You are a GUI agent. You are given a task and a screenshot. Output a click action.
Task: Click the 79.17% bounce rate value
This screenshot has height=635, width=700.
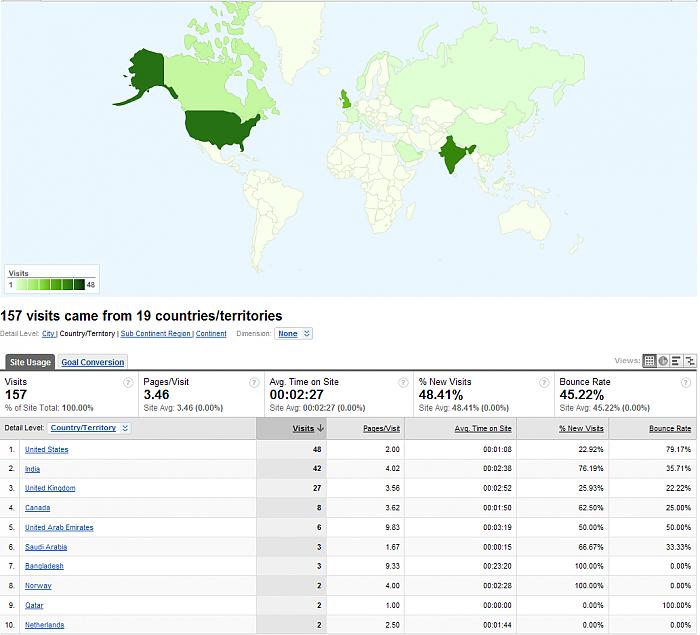click(x=679, y=450)
